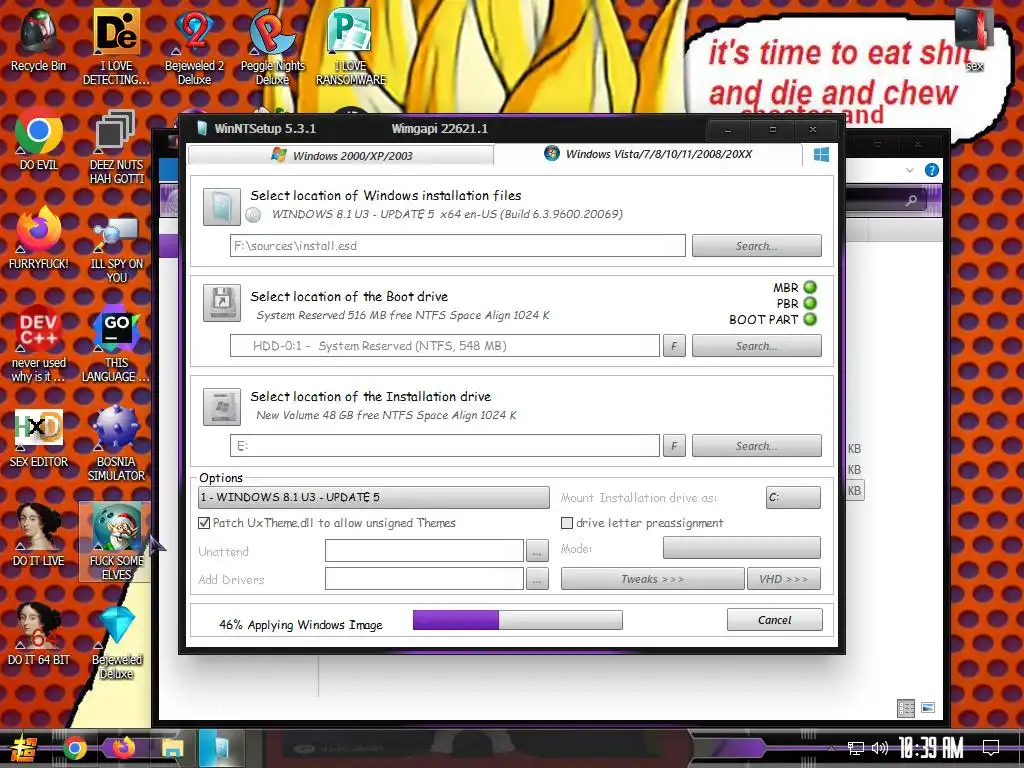The width and height of the screenshot is (1024, 768).
Task: Click the F format button beside the Installation drive
Action: (674, 446)
